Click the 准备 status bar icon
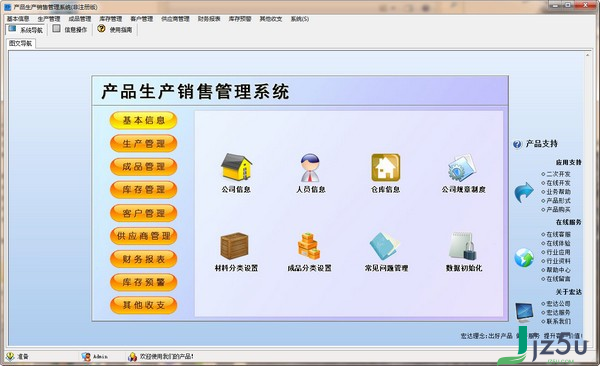The image size is (600, 366). click(x=10, y=356)
